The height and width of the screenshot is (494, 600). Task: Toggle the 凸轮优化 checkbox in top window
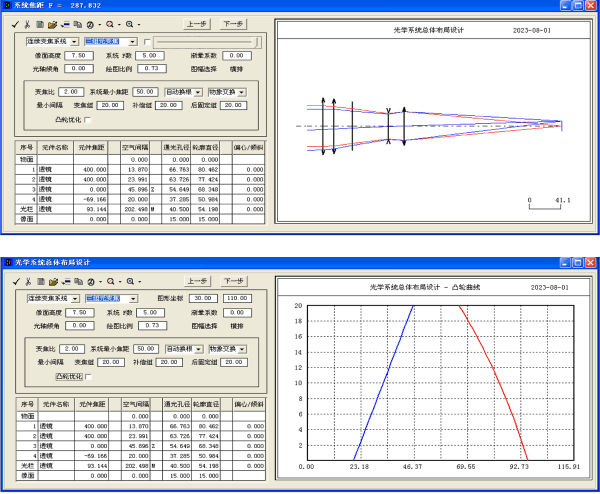click(88, 119)
